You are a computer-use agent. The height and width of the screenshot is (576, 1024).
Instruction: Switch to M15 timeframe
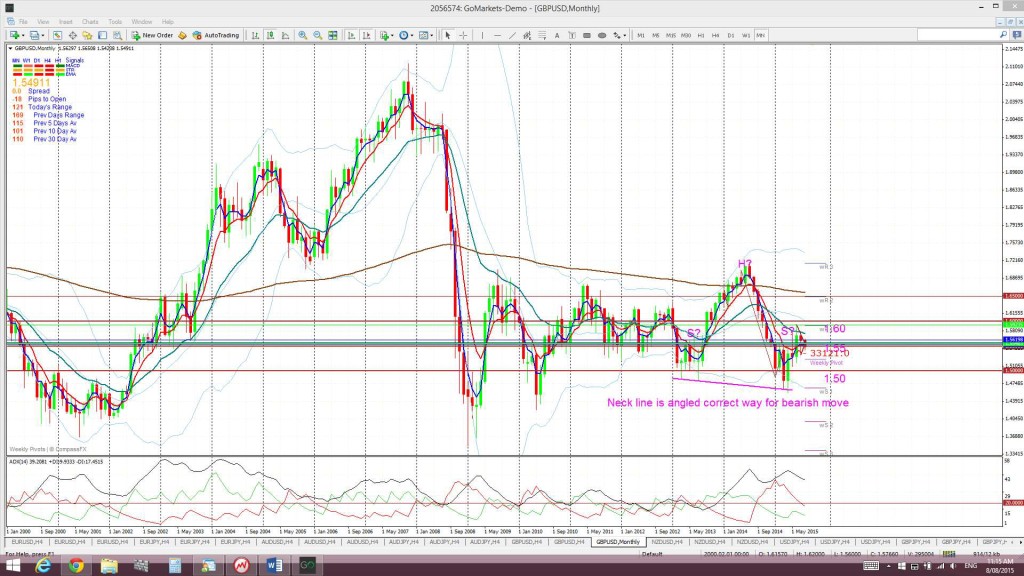pos(671,35)
